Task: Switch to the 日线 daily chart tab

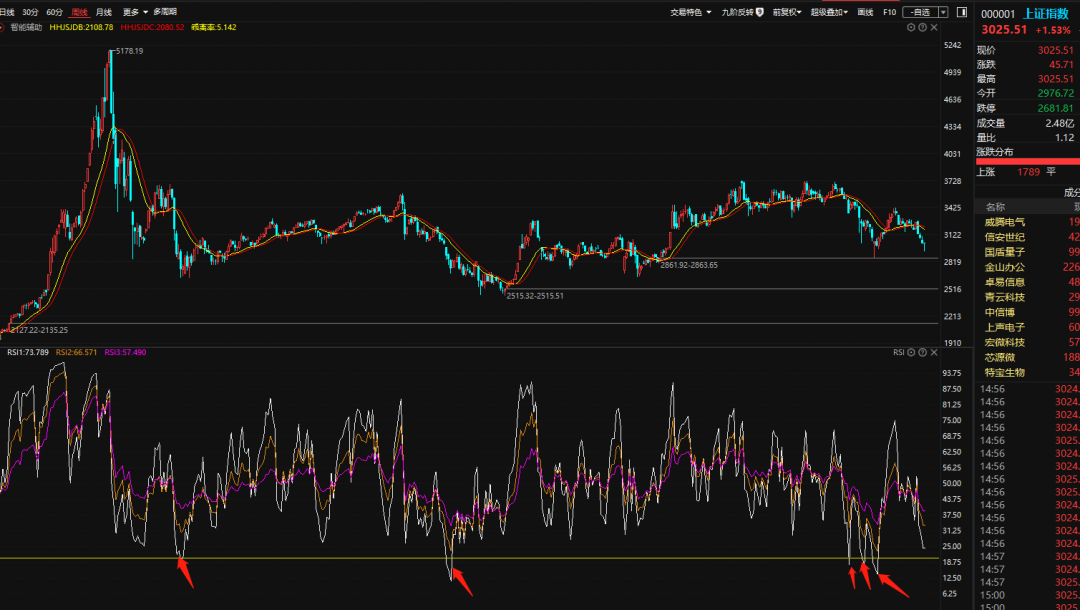Action: tap(7, 12)
